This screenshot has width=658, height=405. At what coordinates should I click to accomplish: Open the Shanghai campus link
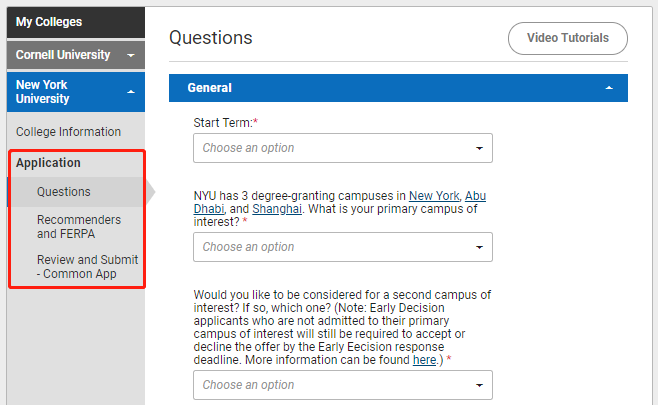pyautogui.click(x=277, y=209)
